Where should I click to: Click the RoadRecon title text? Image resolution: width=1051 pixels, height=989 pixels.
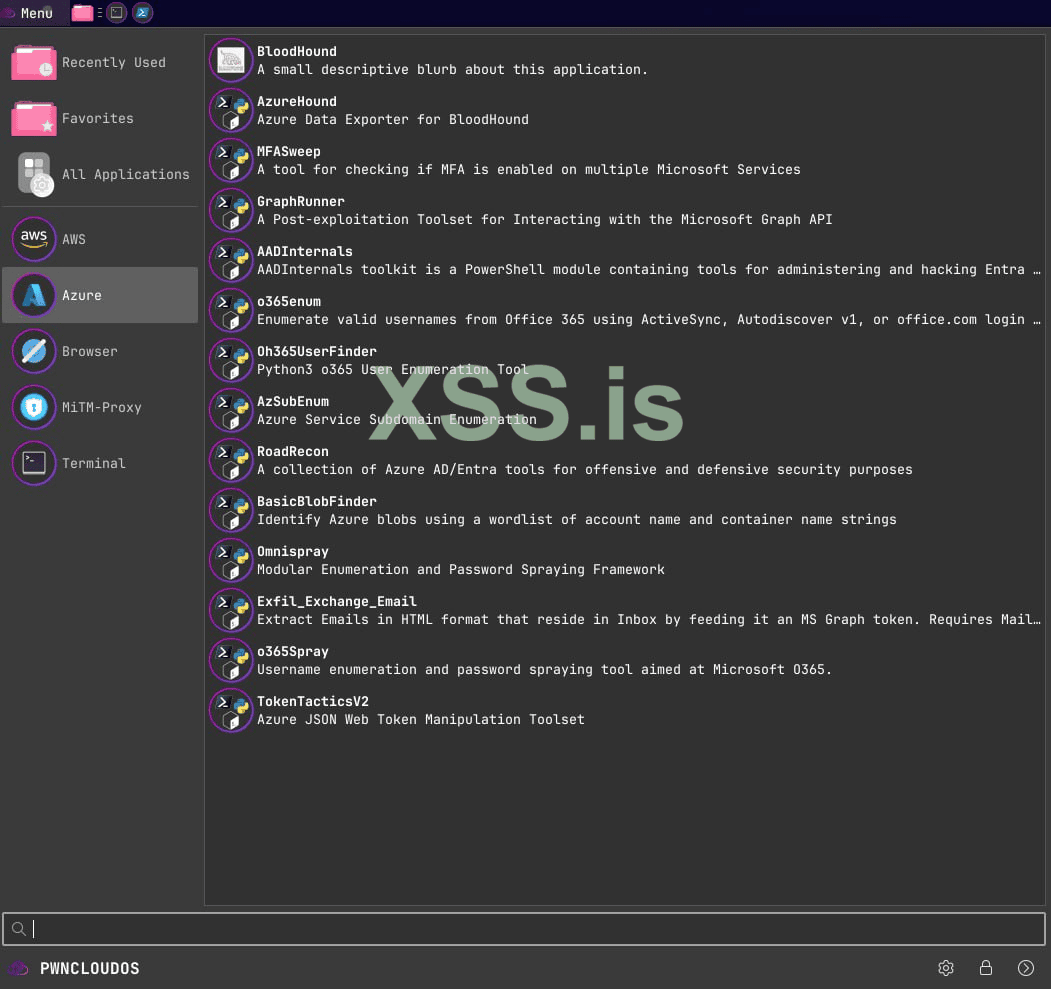point(292,452)
